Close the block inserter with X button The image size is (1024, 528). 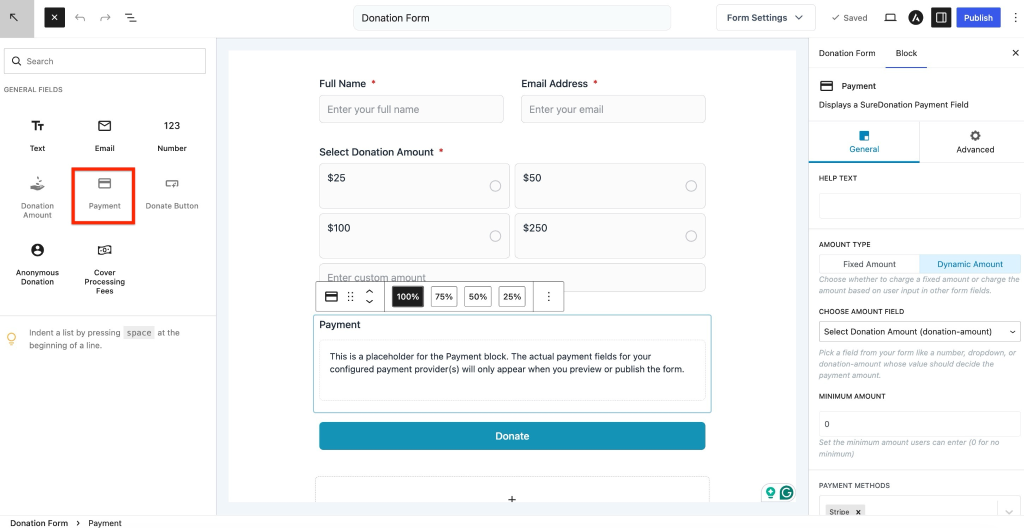click(54, 18)
